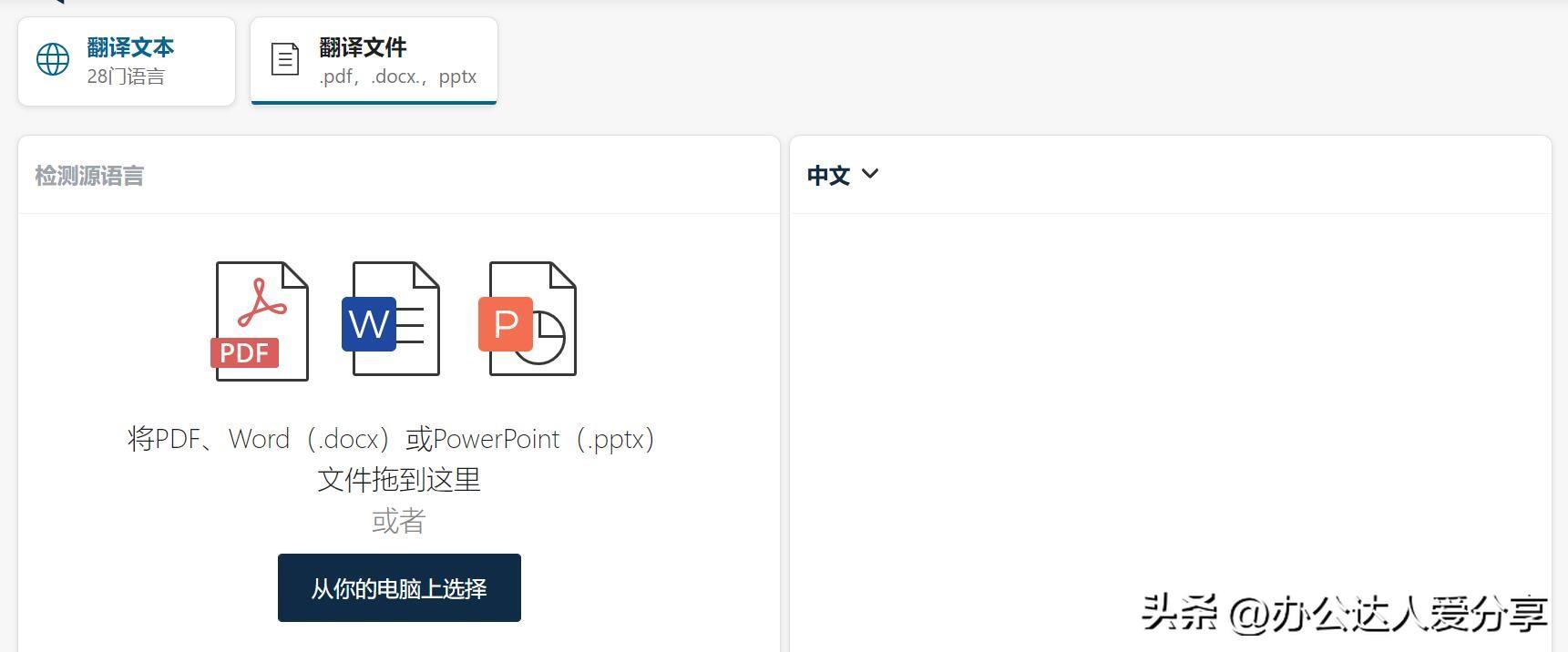The image size is (1568, 652).
Task: Click 从你的电脑上选择 button
Action: click(399, 588)
